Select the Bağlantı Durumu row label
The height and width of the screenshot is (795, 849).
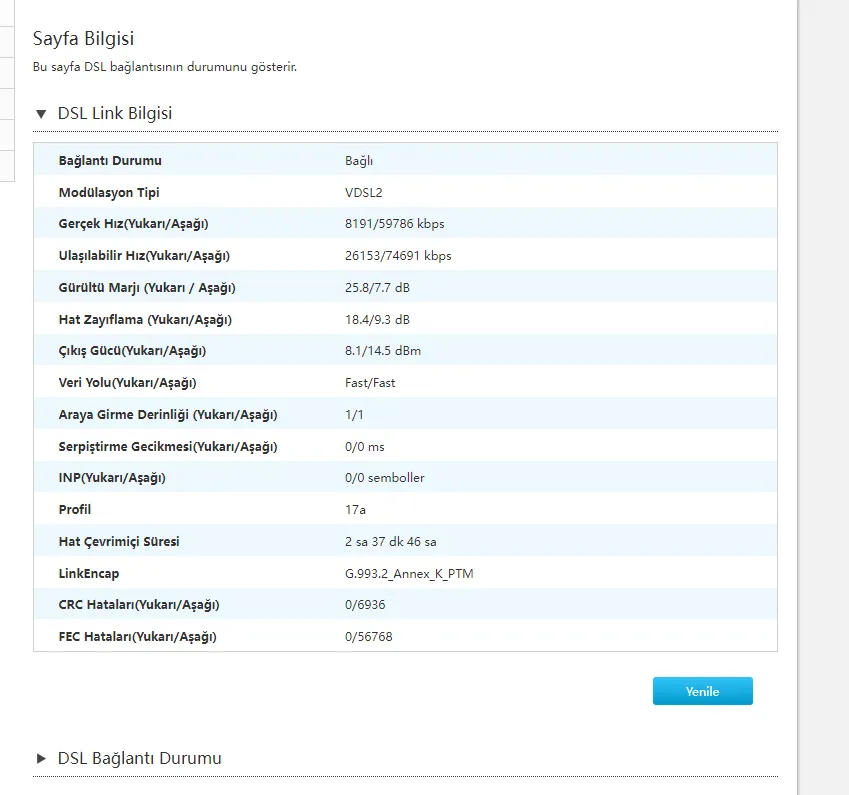110,161
